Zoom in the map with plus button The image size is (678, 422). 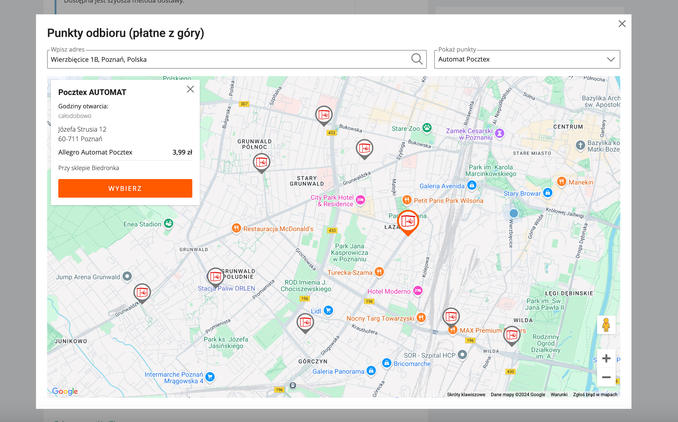606,358
